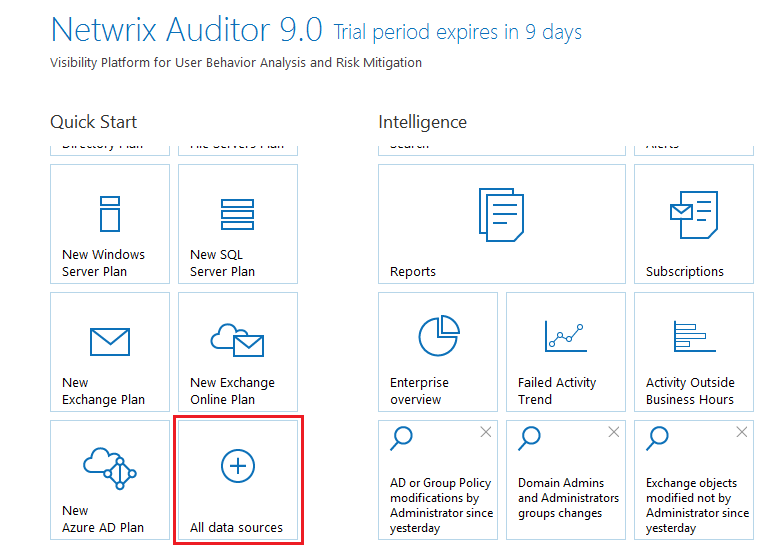
Task: Click the New Azure AD Plan cloud icon
Action: pos(110,468)
